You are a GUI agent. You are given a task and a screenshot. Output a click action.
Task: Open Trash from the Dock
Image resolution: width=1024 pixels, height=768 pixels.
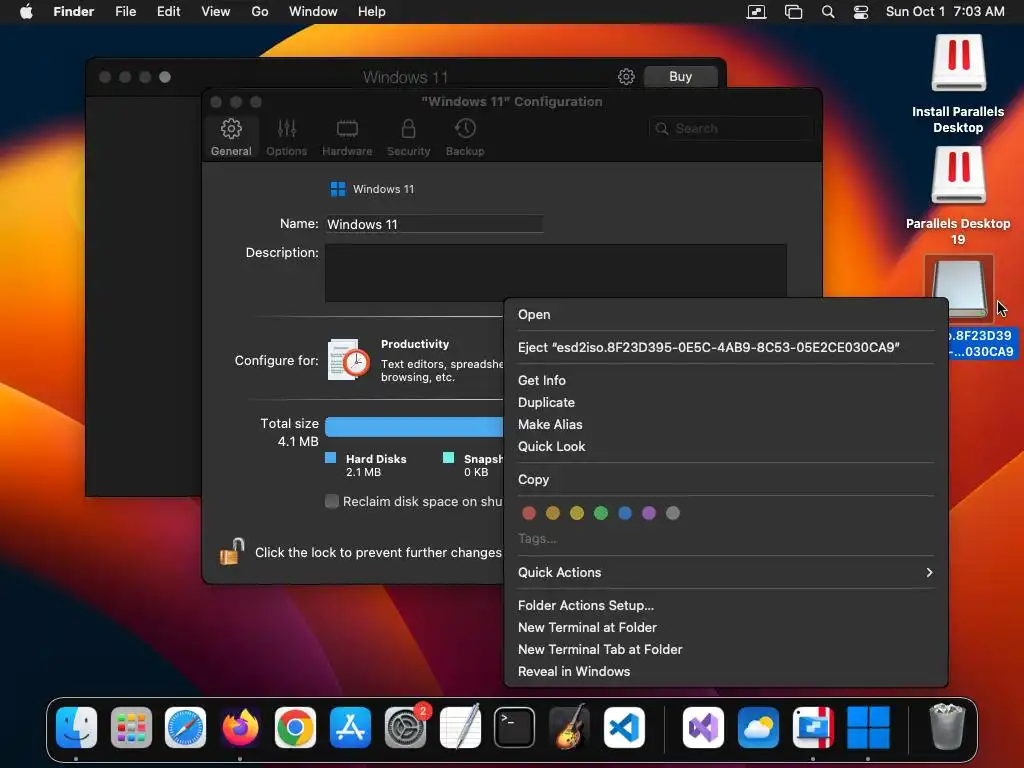(x=947, y=727)
